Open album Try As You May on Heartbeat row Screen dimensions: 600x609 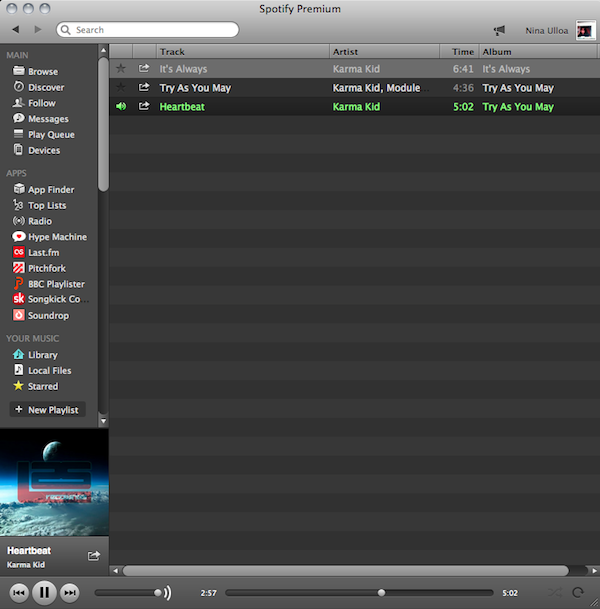[518, 107]
